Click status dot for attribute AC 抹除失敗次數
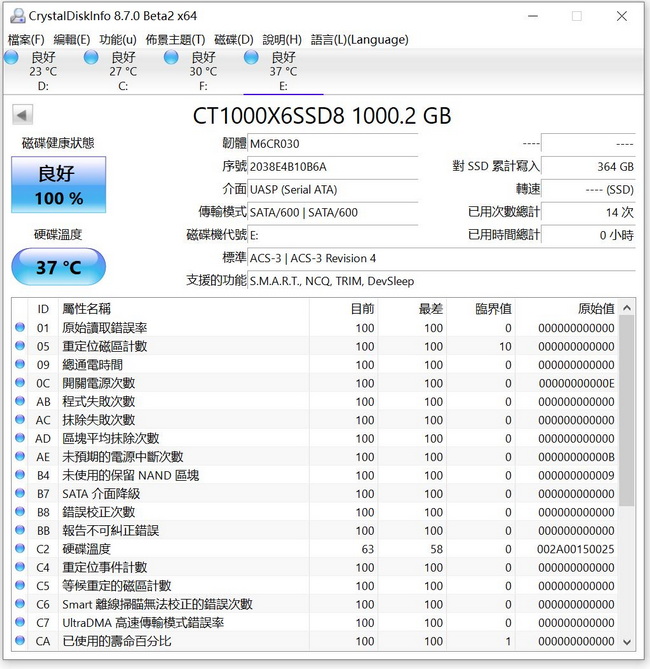 pos(20,419)
